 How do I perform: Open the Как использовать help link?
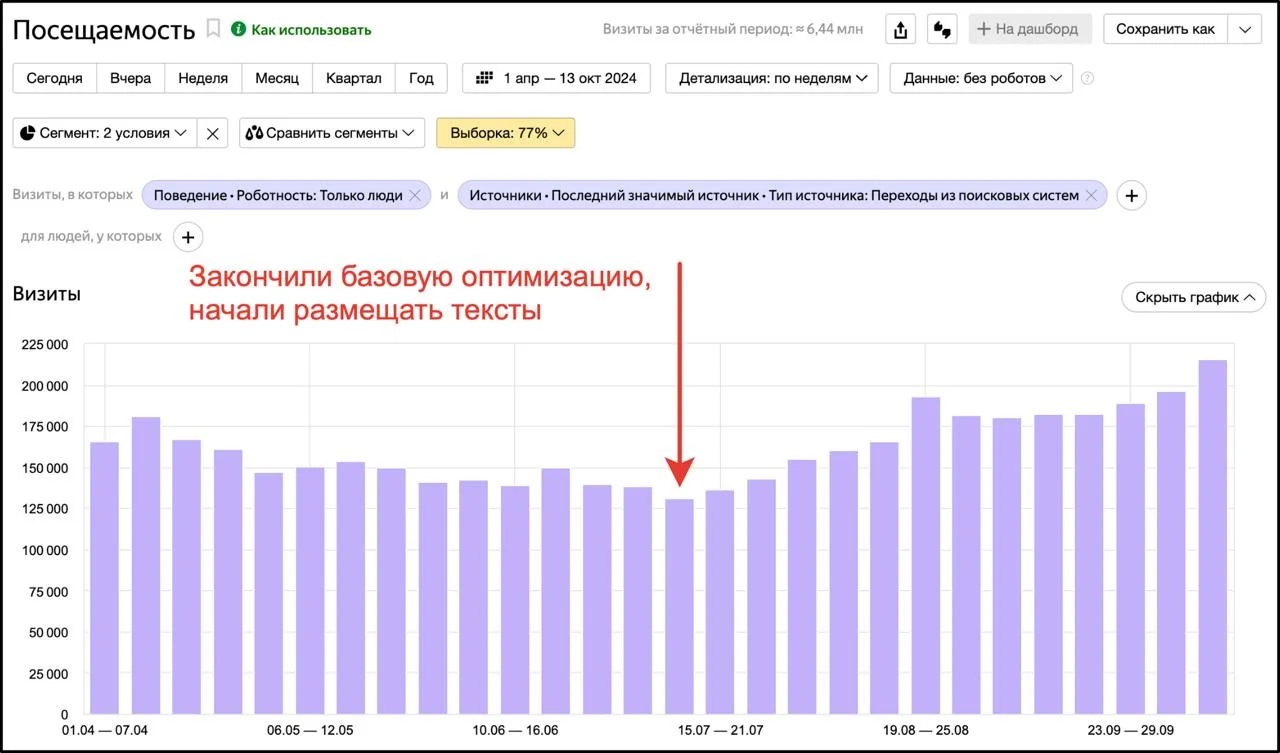click(301, 30)
